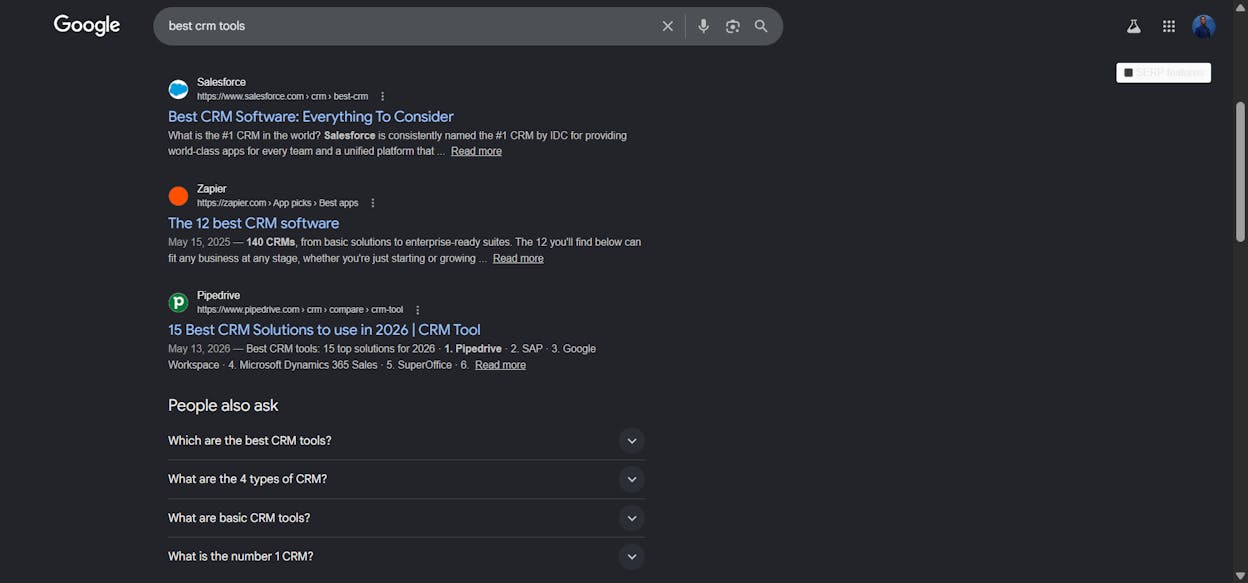Viewport: 1248px width, 583px height.
Task: Open "Best CRM Software: Everything To Consider"
Action: coord(311,116)
